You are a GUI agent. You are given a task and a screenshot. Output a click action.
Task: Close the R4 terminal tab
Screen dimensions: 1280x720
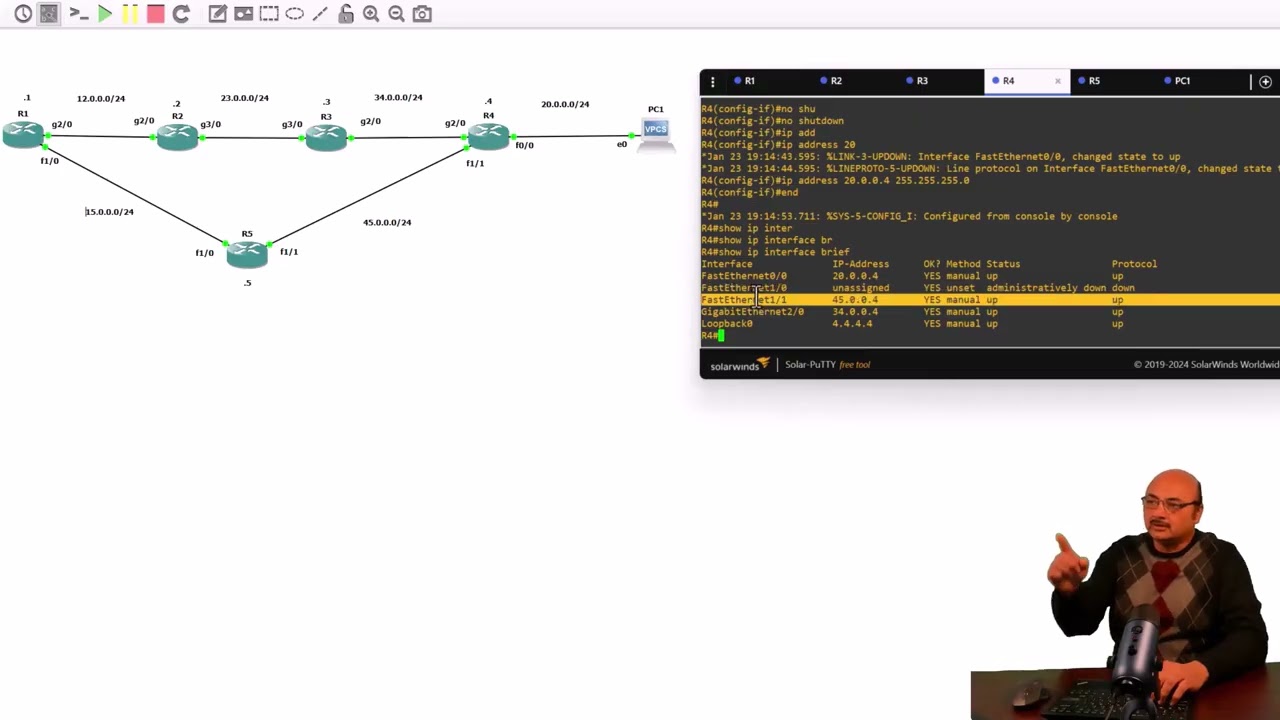(x=1058, y=81)
